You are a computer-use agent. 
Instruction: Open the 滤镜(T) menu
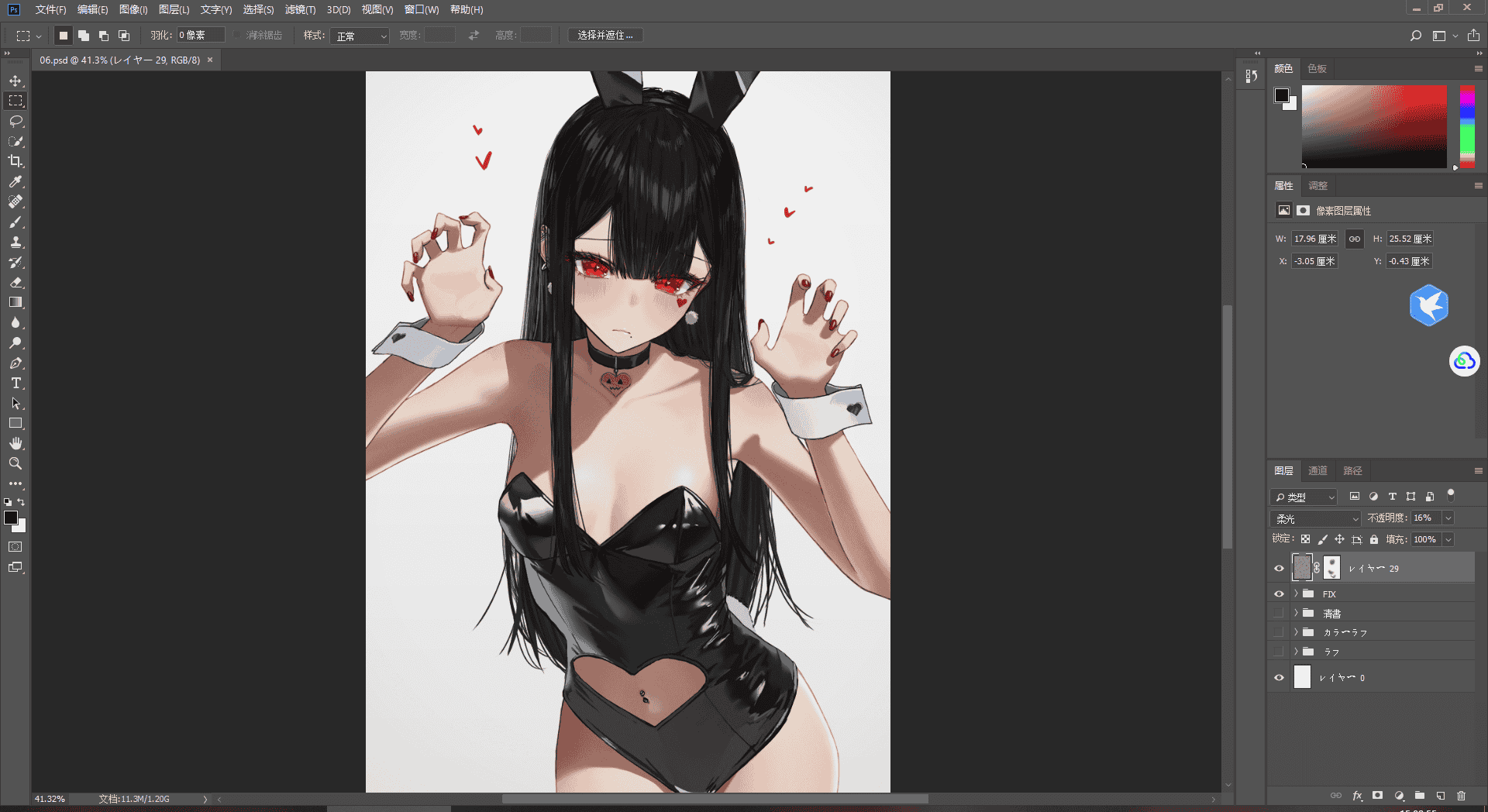tap(300, 9)
